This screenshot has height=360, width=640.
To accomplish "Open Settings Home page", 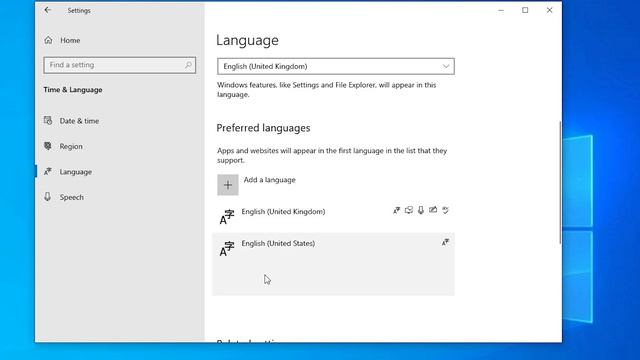I will 70,40.
